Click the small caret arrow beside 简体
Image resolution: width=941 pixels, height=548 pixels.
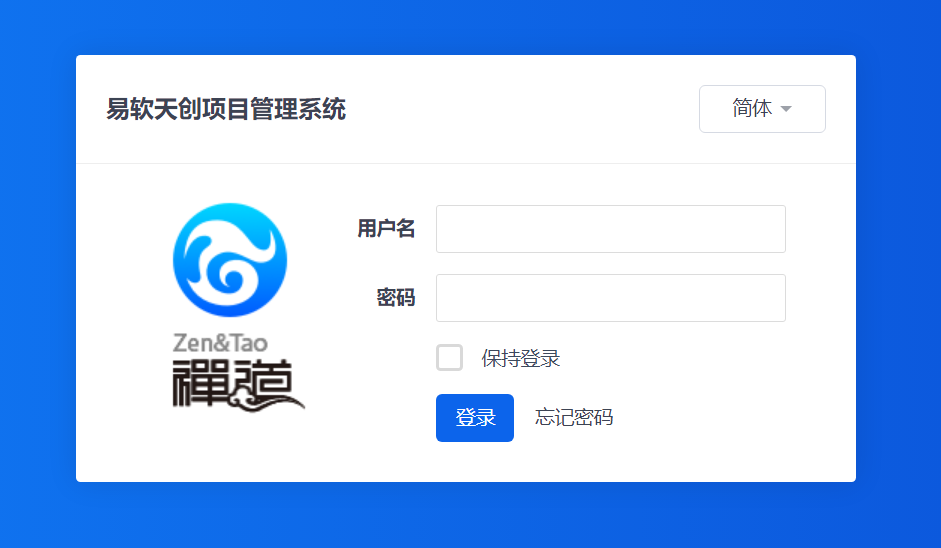click(x=786, y=109)
